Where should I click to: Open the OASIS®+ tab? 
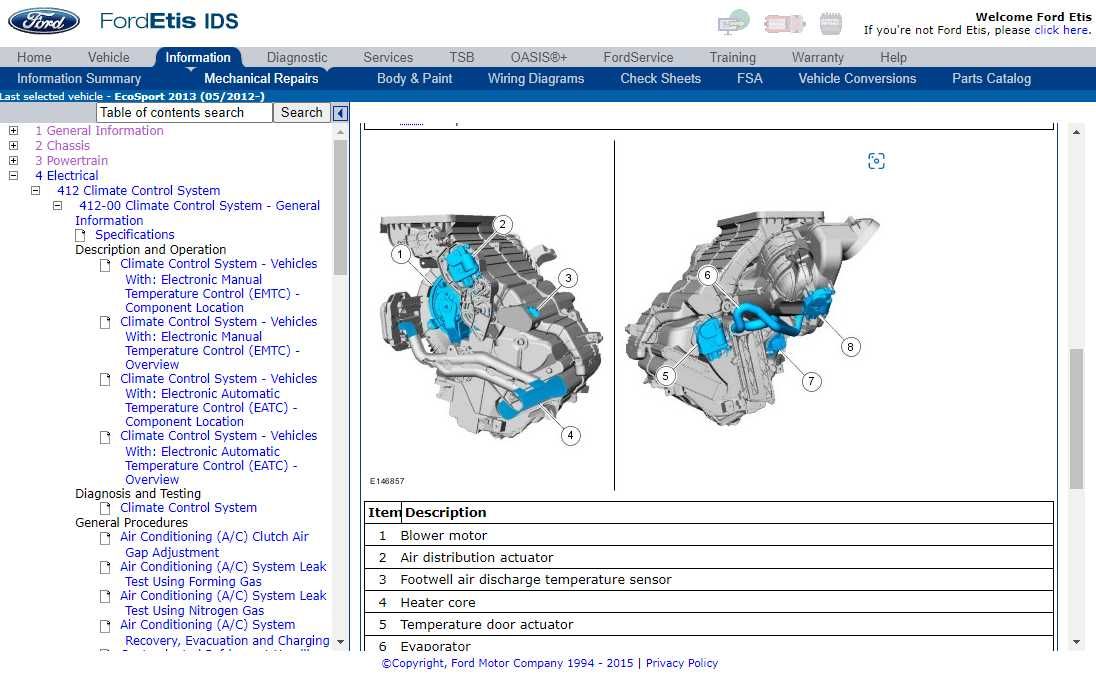539,57
